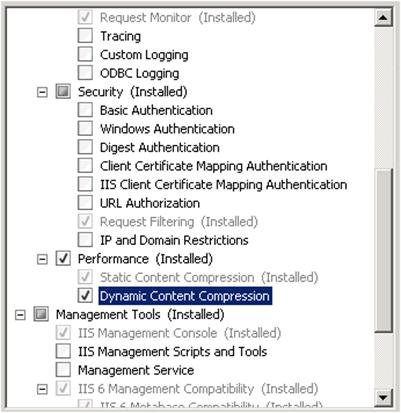Check URL Authorization box

pos(85,203)
